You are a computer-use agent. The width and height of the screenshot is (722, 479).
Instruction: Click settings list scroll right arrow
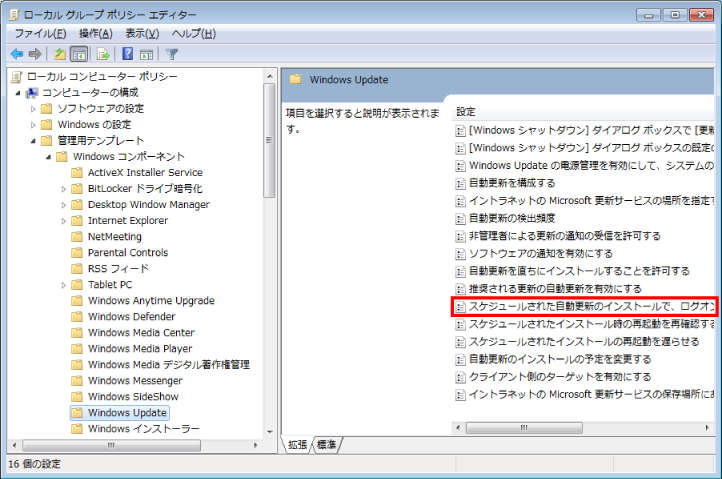click(707, 428)
